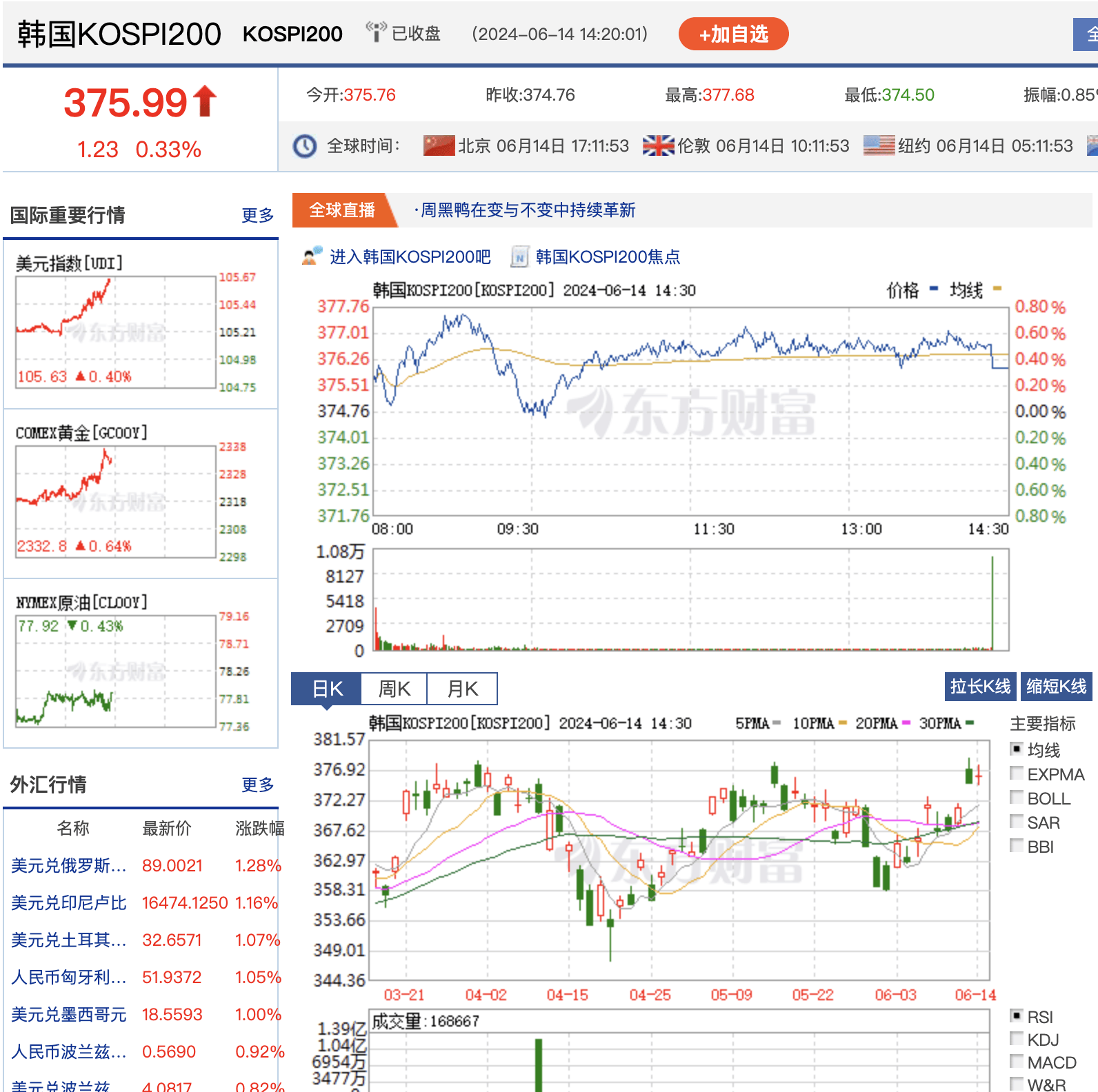The height and width of the screenshot is (1092, 1098).
Task: Open the 韩国KOSPI200焦点 link
Action: [x=608, y=257]
